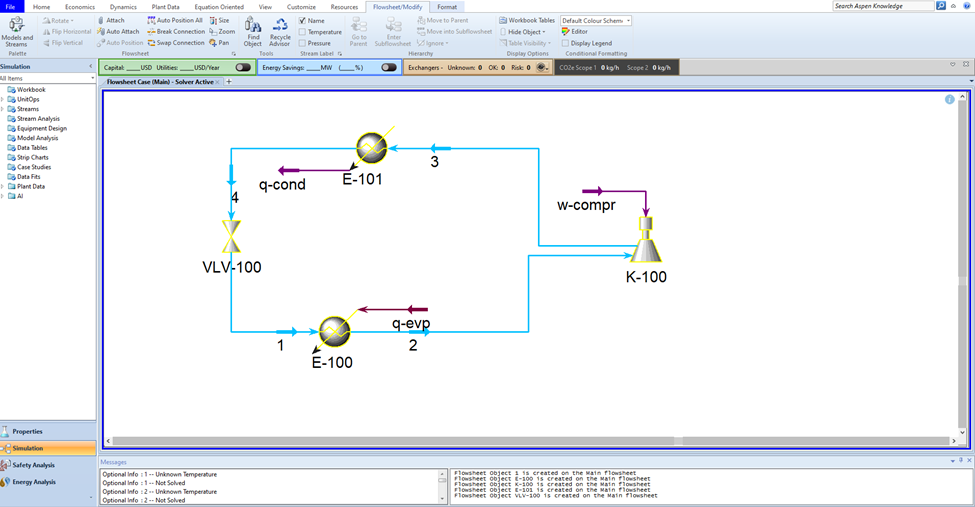Expand the Streams tree node
The width and height of the screenshot is (975, 507).
[2, 109]
